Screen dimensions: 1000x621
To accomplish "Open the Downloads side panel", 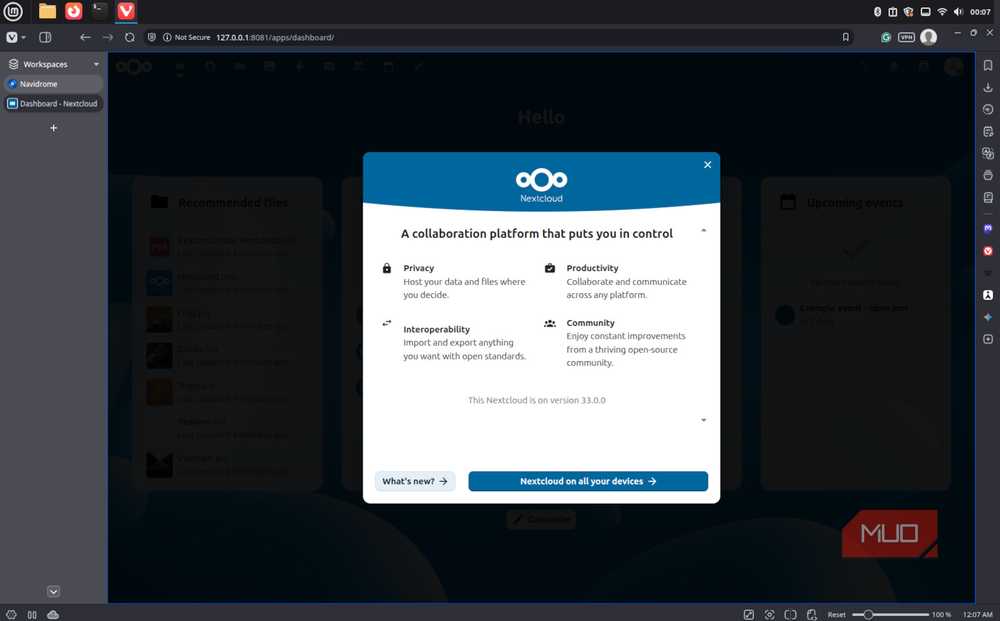I will pos(988,87).
